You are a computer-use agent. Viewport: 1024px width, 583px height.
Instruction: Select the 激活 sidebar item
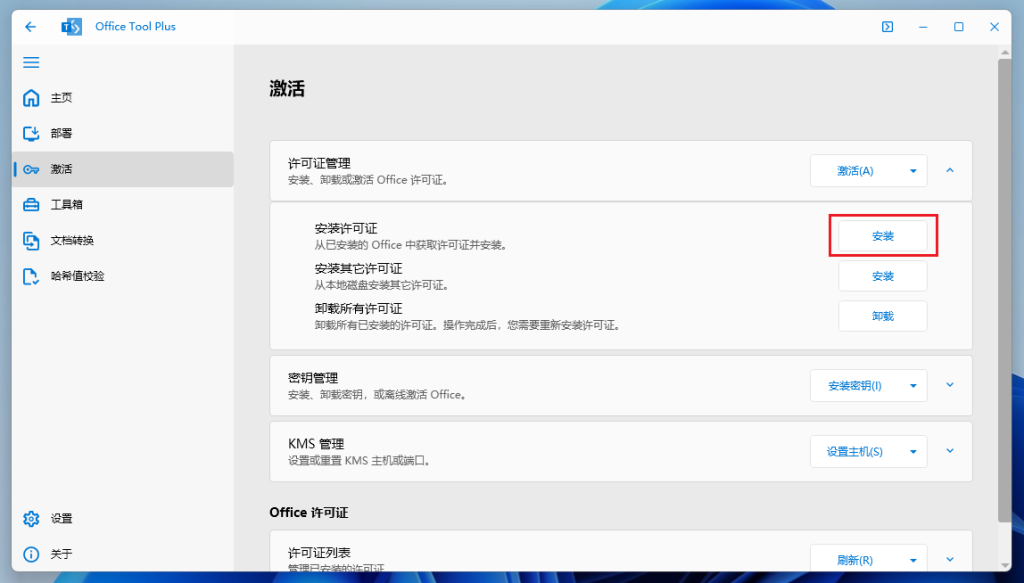pos(123,169)
